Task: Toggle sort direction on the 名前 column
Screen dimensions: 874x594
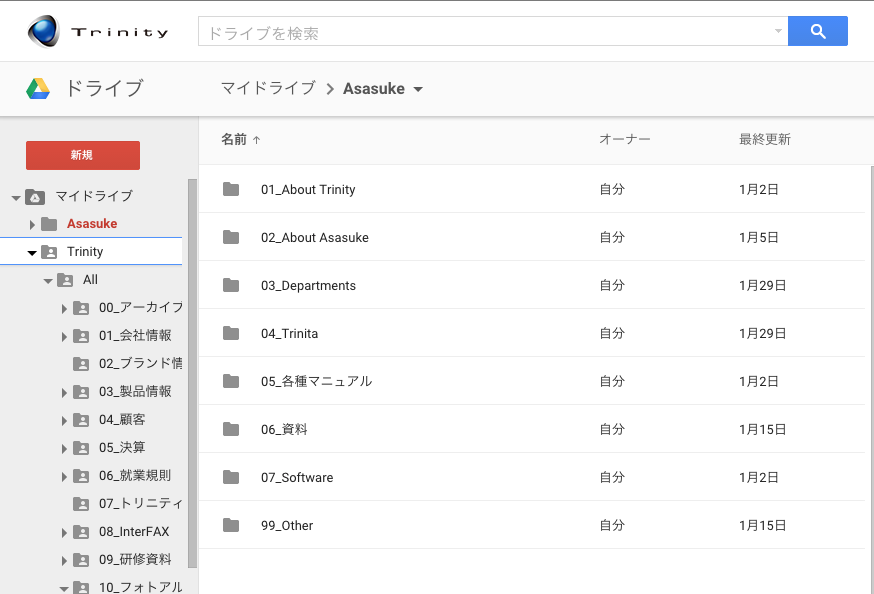Action: click(237, 139)
